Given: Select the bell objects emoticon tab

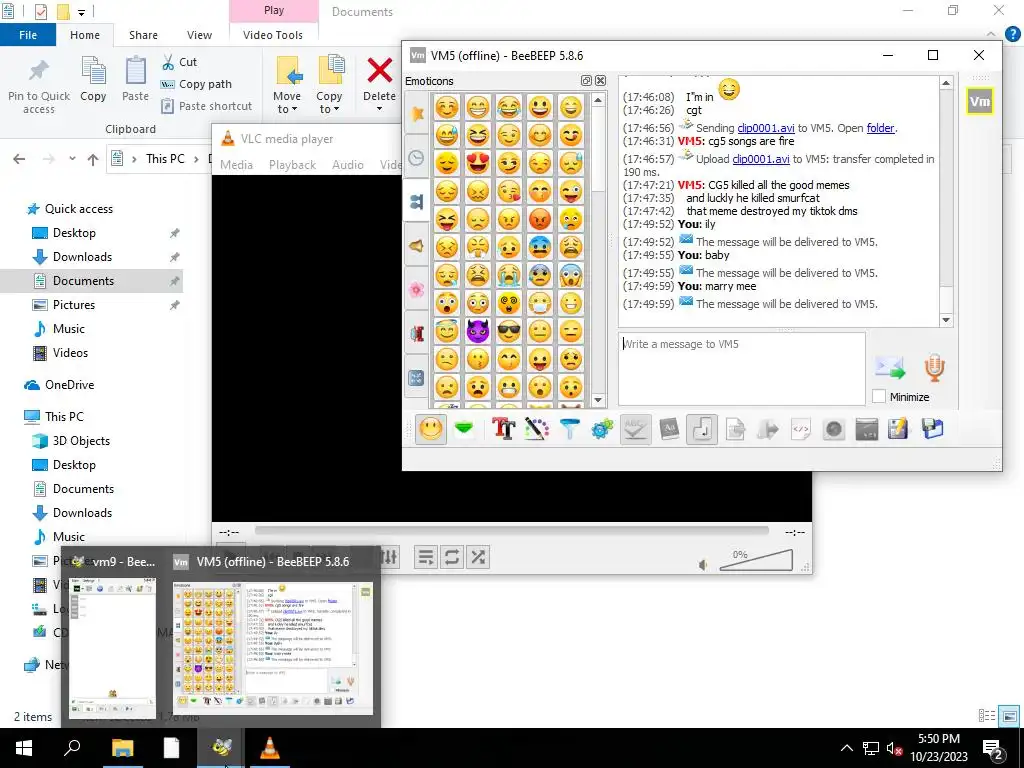Looking at the screenshot, I should (x=417, y=246).
